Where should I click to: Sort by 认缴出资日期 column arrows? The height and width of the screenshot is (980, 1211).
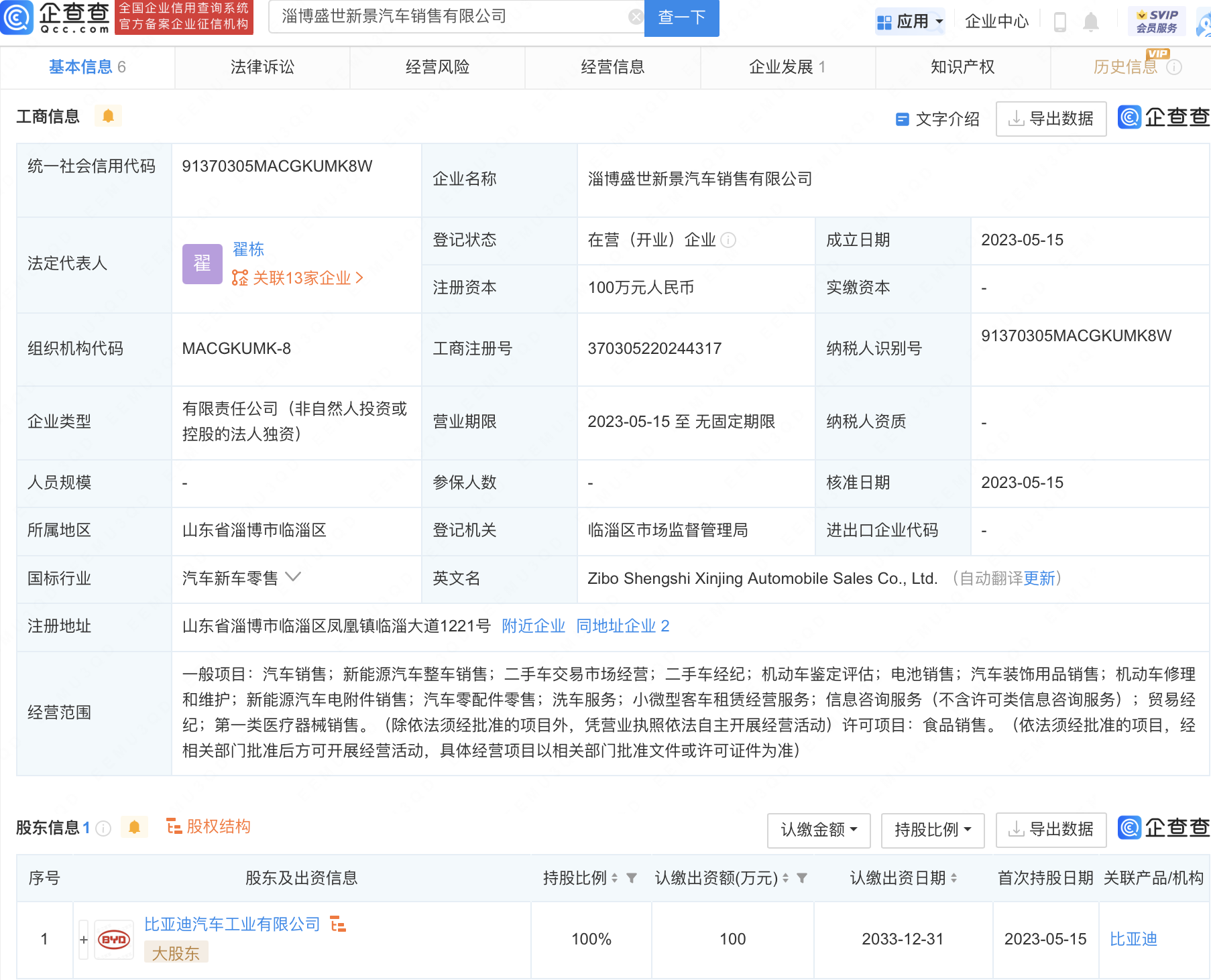pyautogui.click(x=954, y=878)
